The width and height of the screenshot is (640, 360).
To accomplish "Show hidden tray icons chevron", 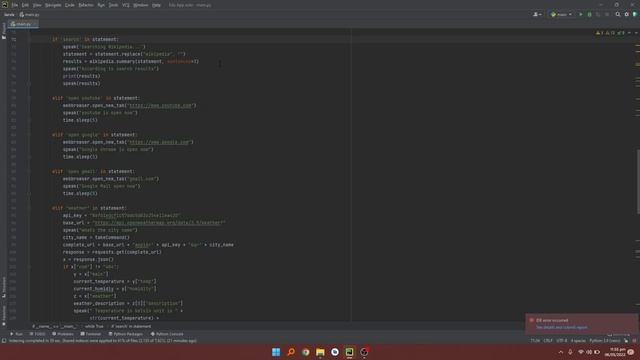I will click(x=561, y=352).
